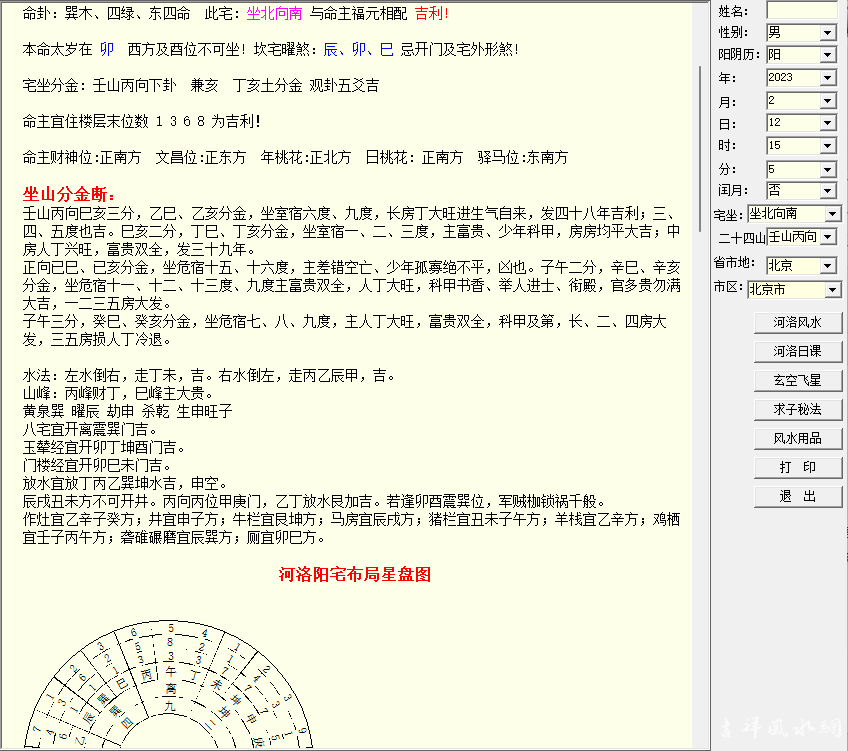Click the line starting with 水法:左水倒右
Viewport: 848px width, 751px height.
click(209, 376)
